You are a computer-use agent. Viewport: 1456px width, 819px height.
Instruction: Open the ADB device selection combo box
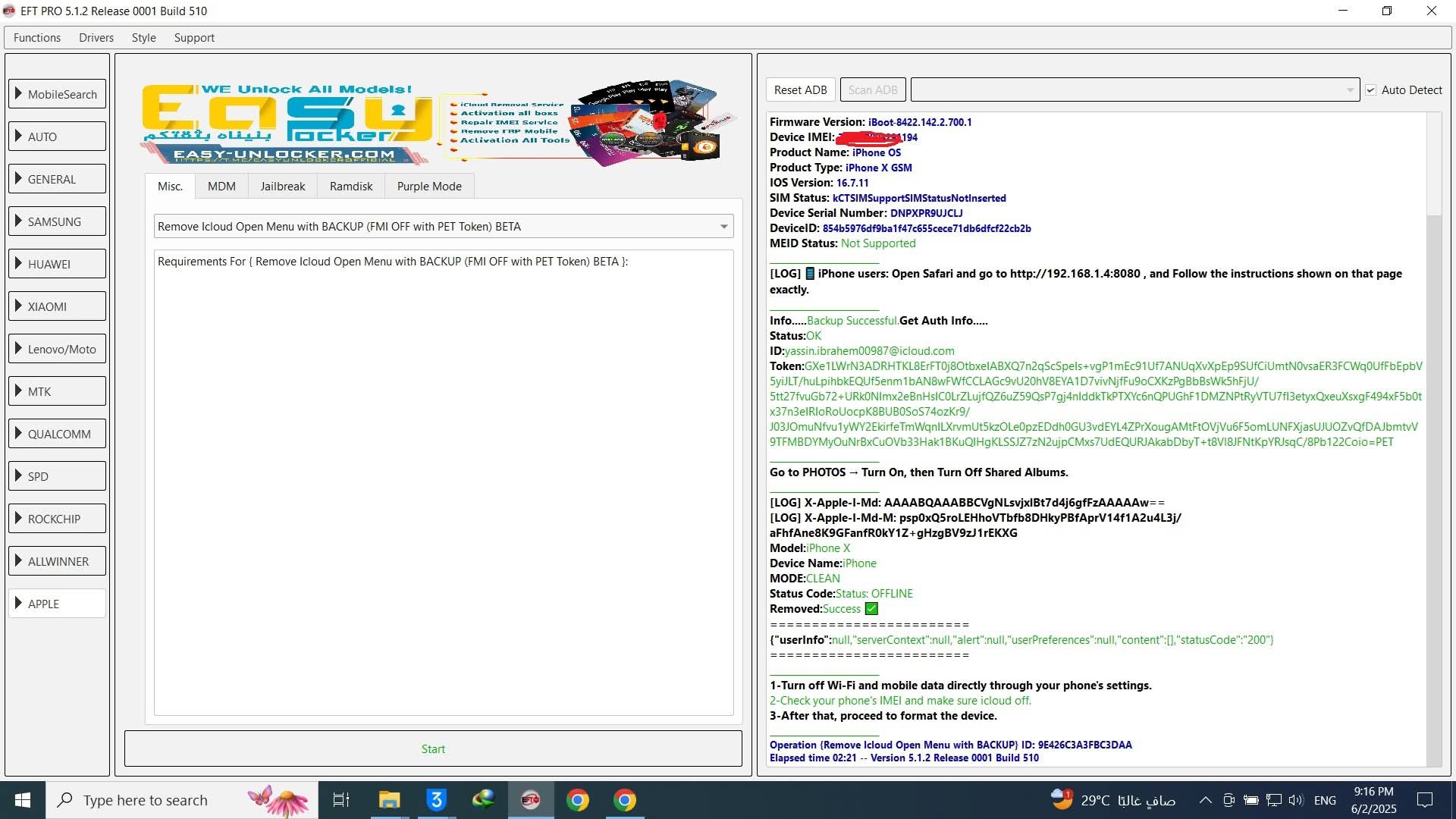point(1134,89)
